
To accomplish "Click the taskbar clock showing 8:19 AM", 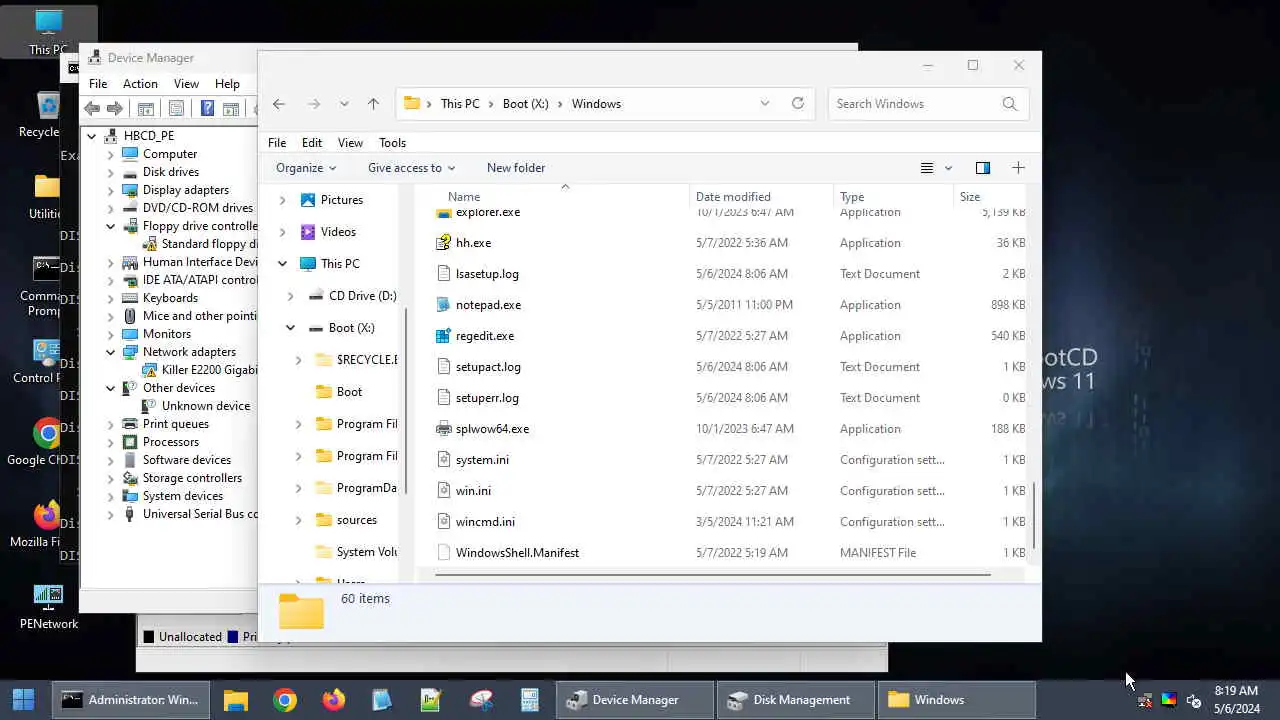I will pos(1236,700).
